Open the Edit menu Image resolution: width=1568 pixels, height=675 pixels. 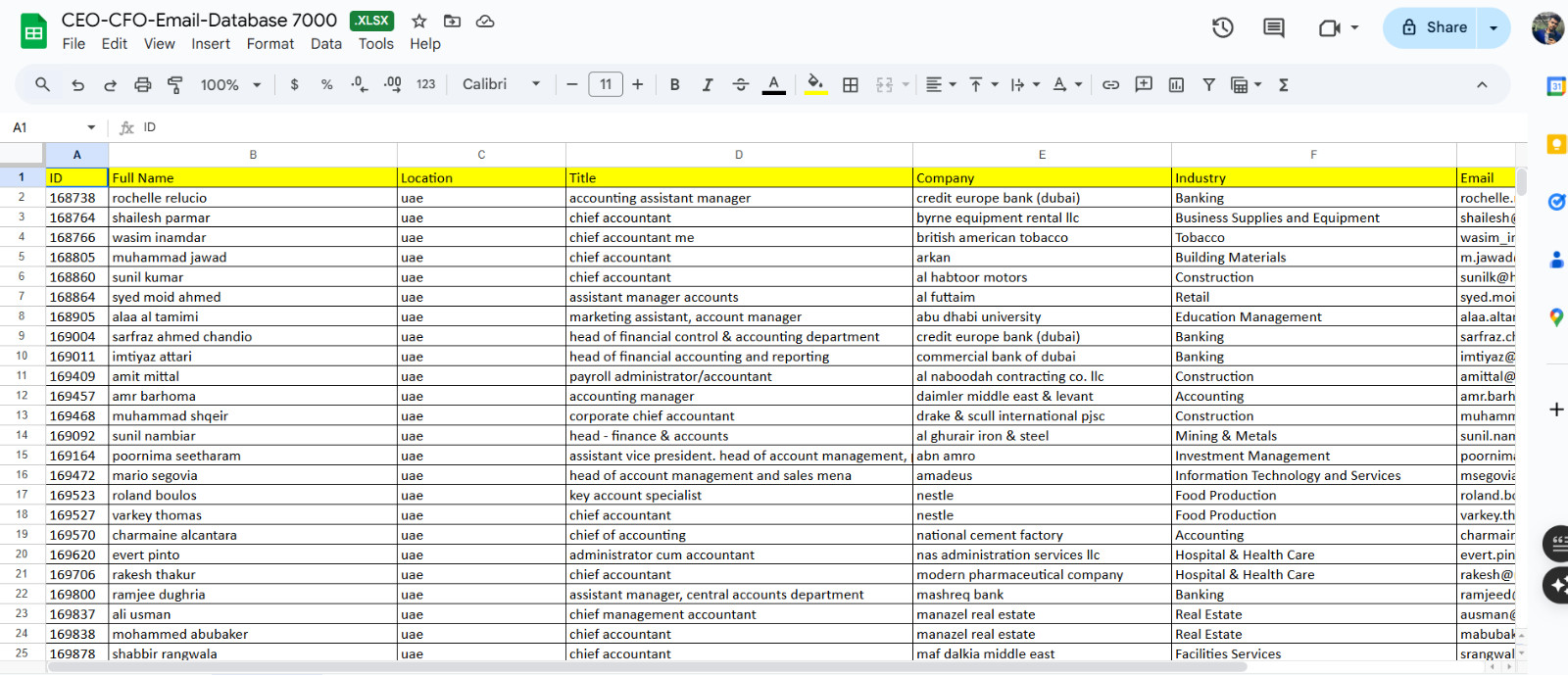[x=115, y=44]
